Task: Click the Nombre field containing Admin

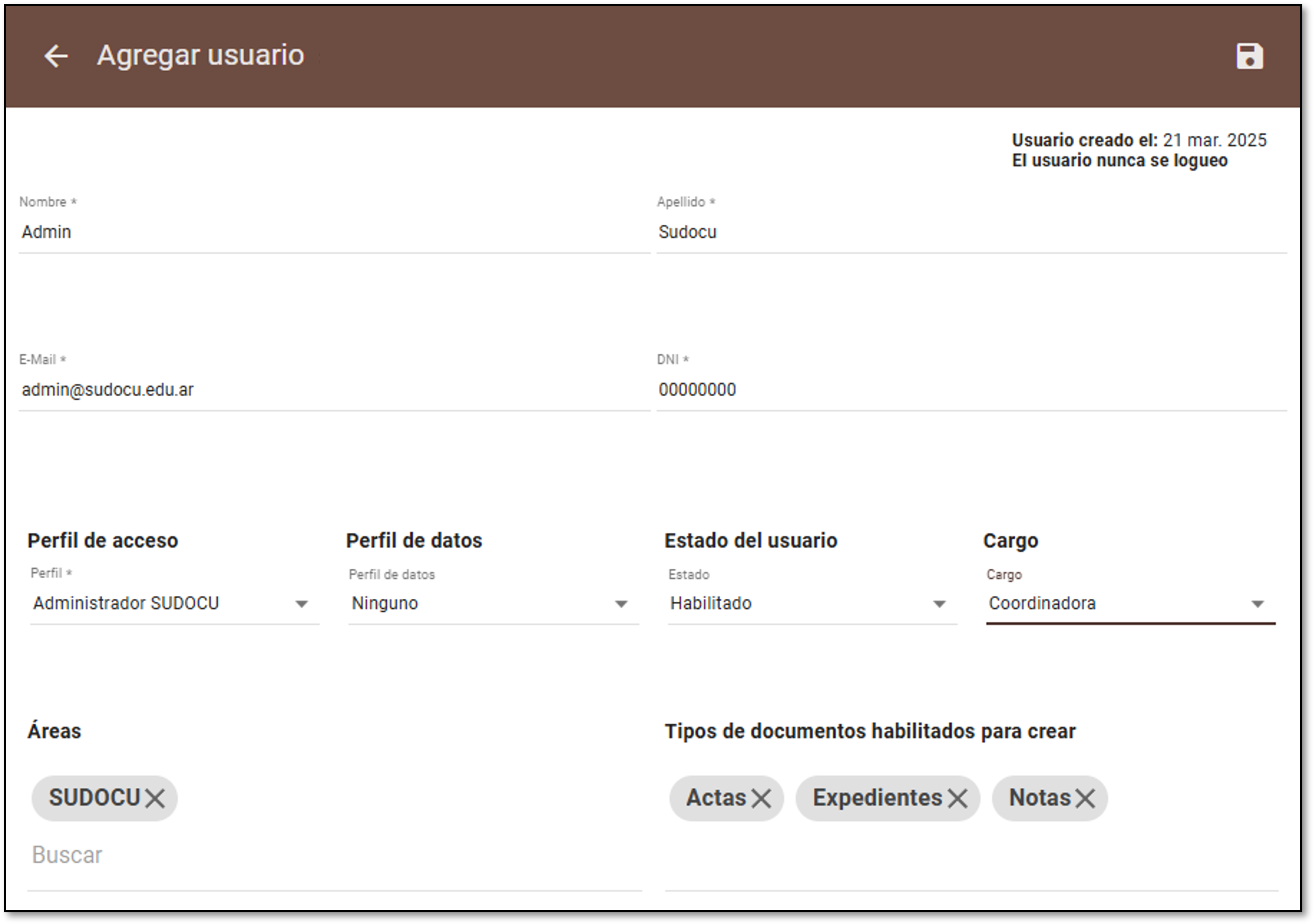Action: point(229,231)
